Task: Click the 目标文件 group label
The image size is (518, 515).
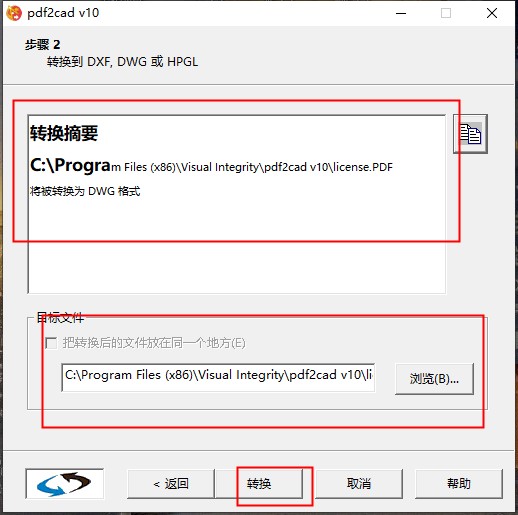Action: click(60, 318)
